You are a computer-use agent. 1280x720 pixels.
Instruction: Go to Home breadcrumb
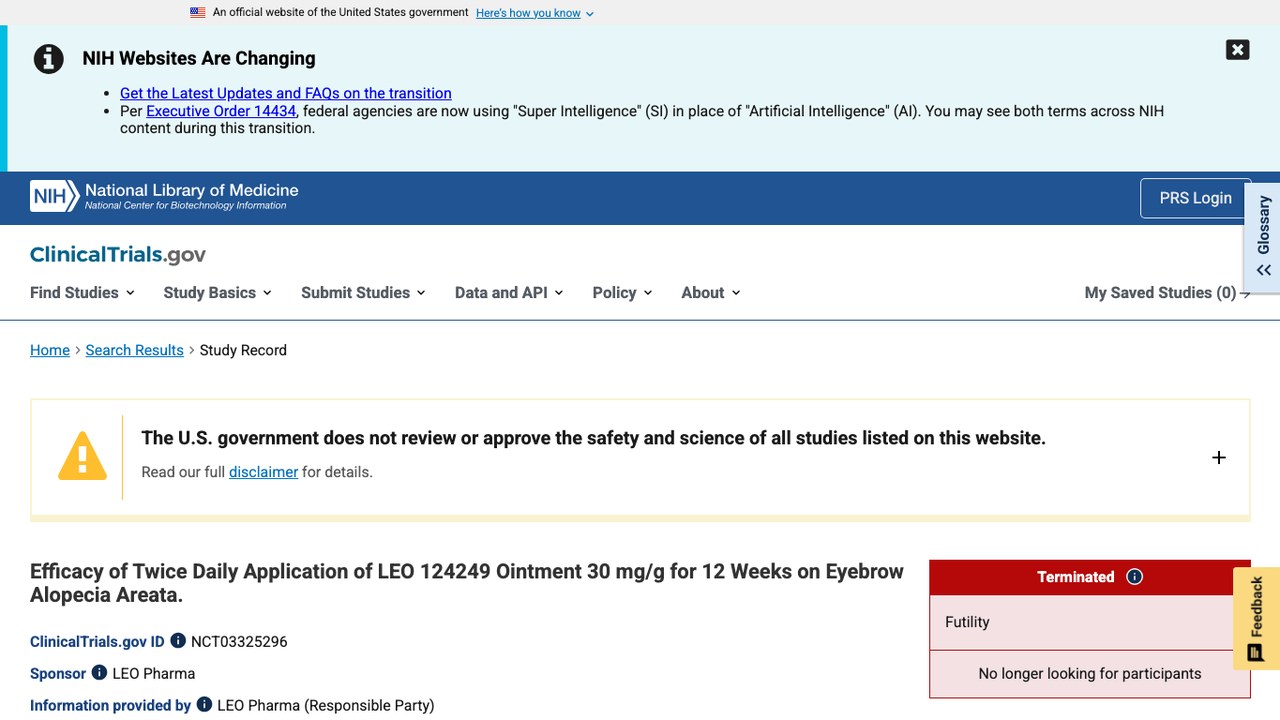pyautogui.click(x=50, y=350)
